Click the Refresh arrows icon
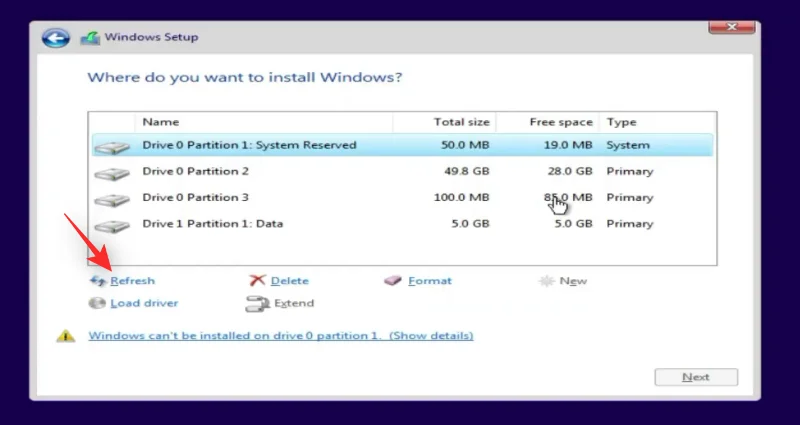The image size is (800, 425). (97, 281)
